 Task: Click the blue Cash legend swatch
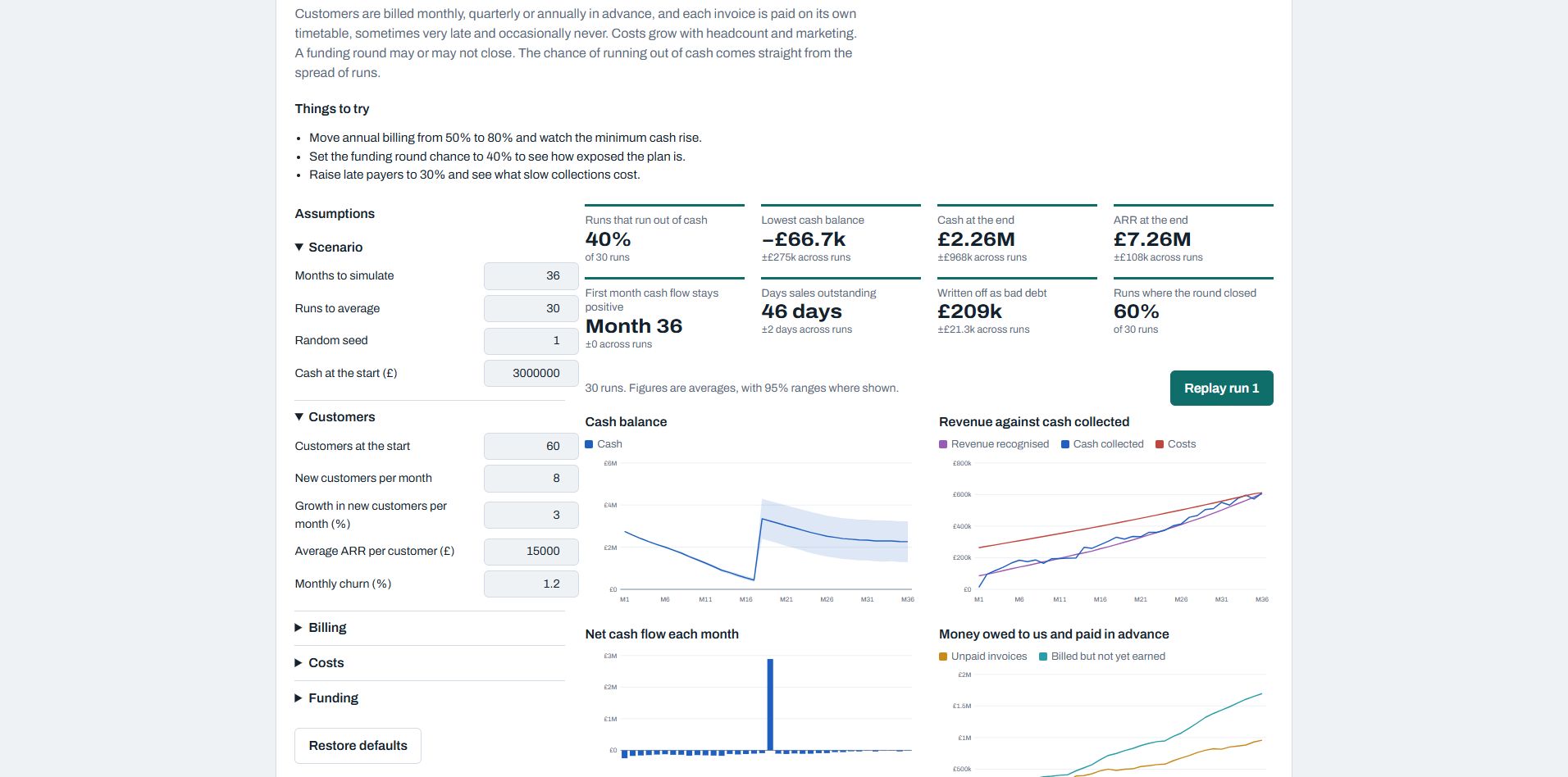tap(589, 444)
